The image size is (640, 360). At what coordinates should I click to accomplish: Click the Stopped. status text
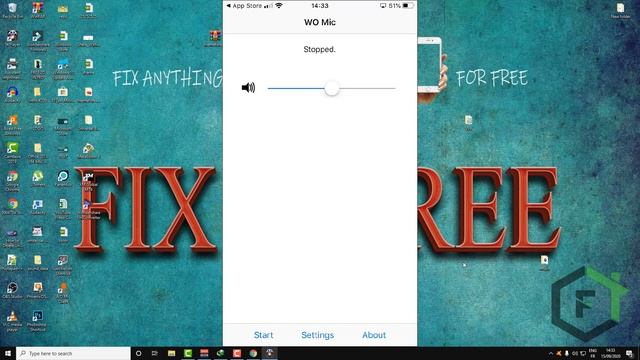point(319,49)
